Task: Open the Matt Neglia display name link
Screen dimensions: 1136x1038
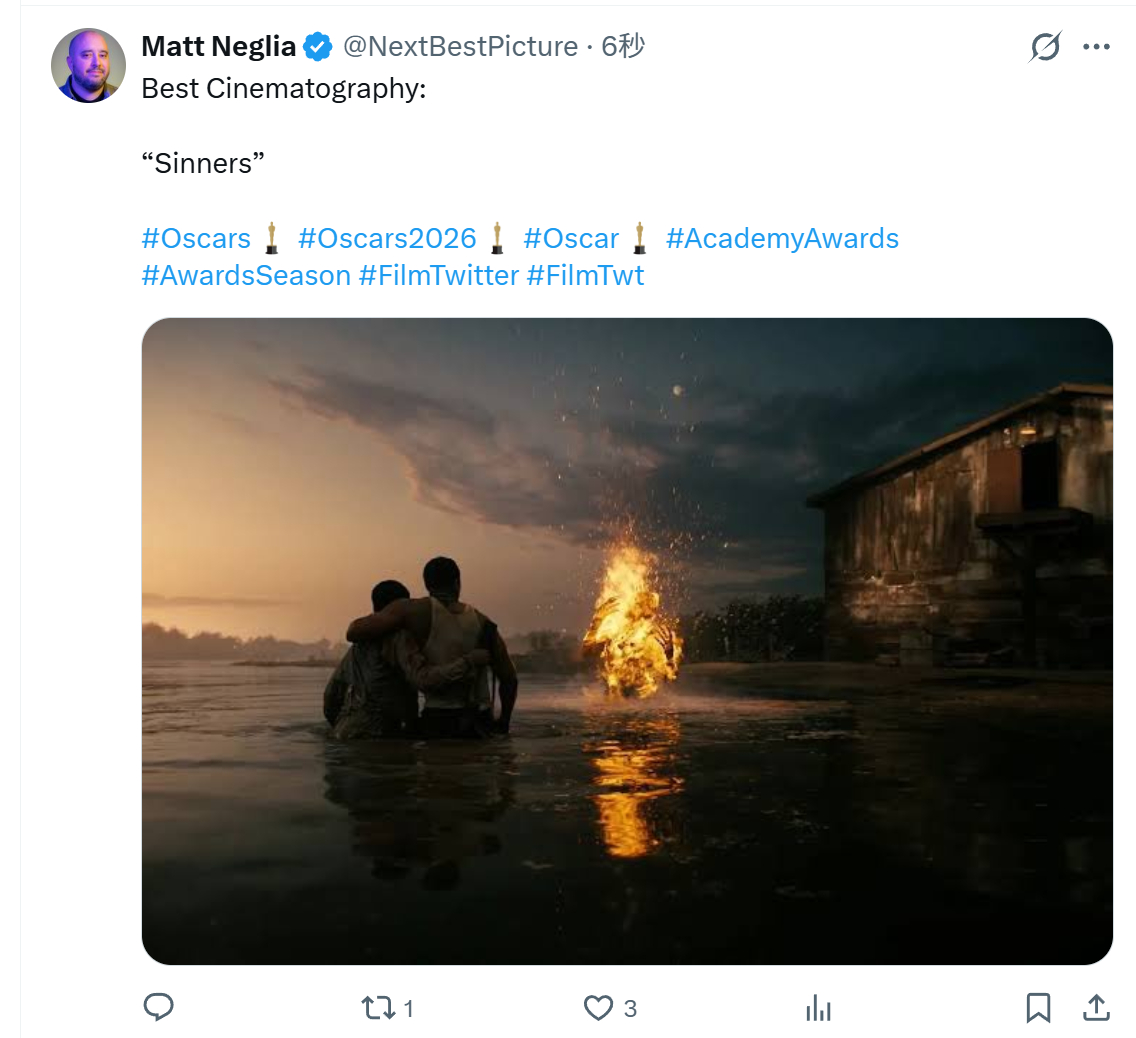Action: tap(218, 47)
